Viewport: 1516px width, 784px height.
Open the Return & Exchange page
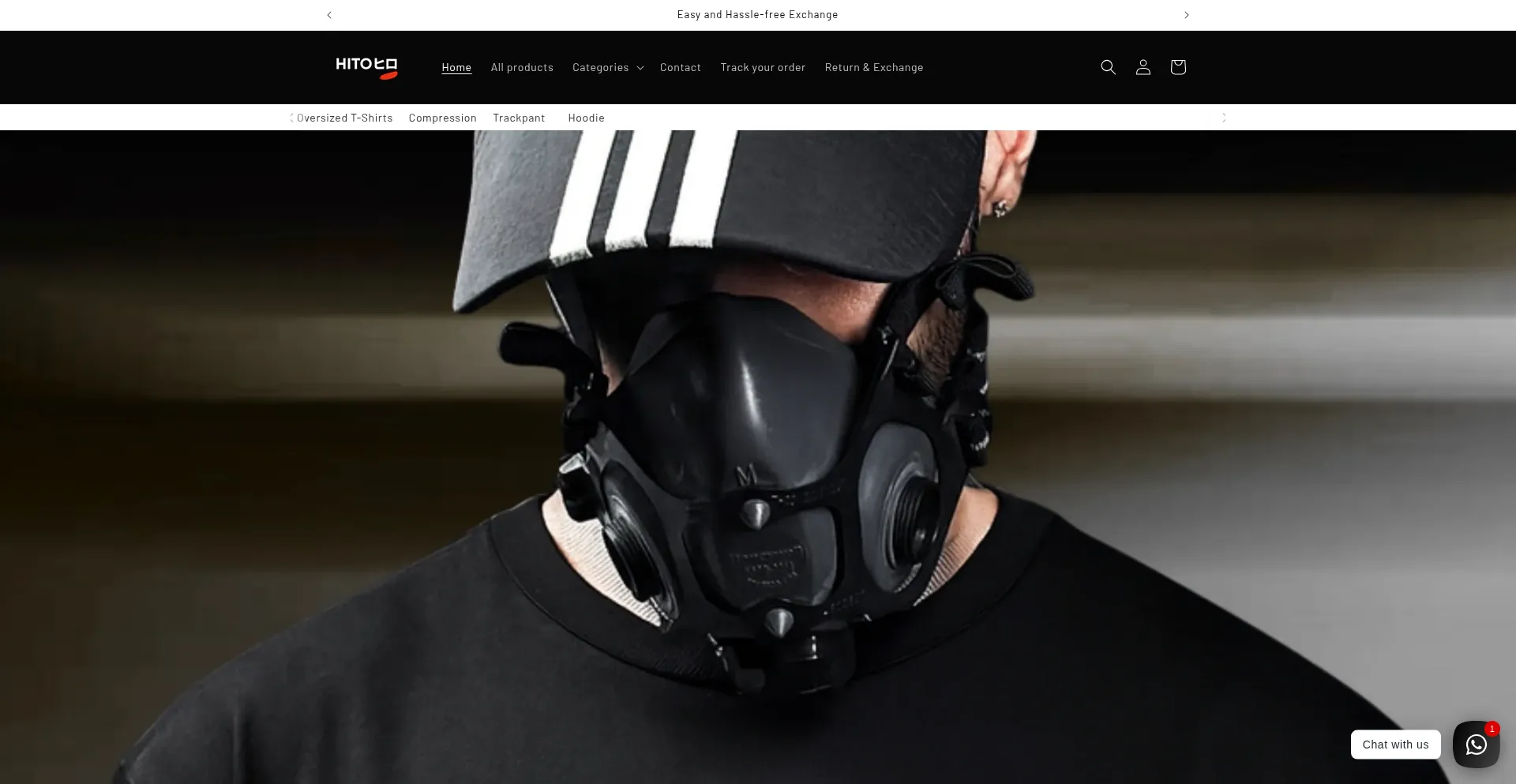873,68
